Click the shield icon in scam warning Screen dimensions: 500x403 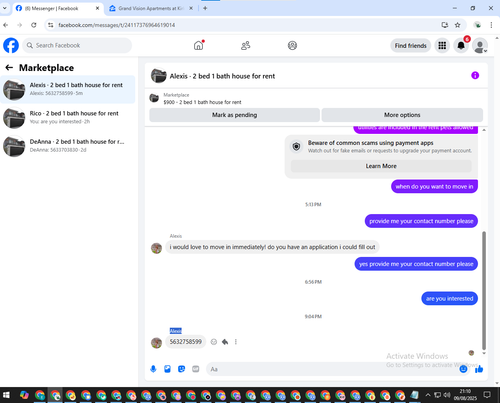[x=296, y=146]
